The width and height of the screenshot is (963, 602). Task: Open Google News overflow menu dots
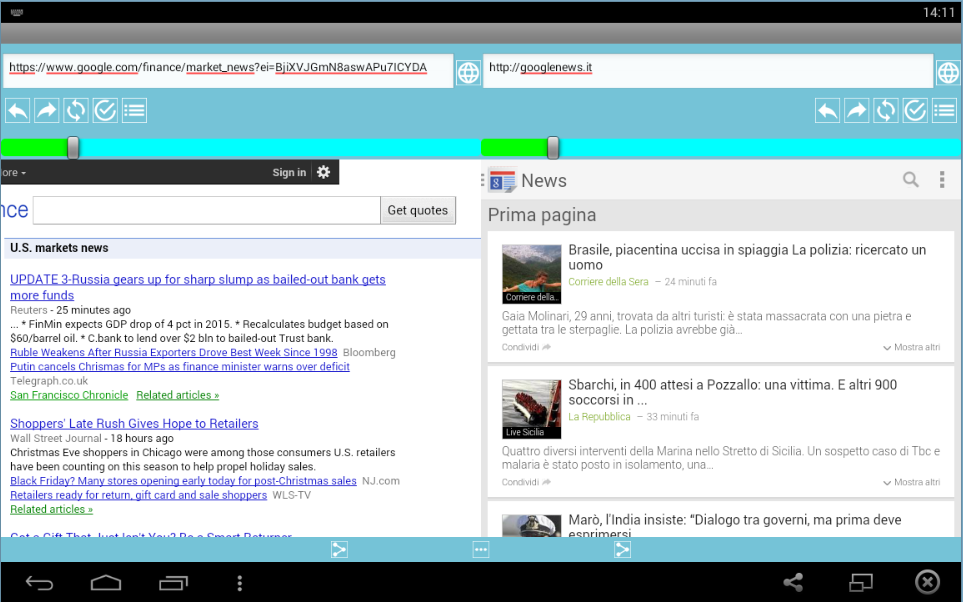tap(942, 179)
